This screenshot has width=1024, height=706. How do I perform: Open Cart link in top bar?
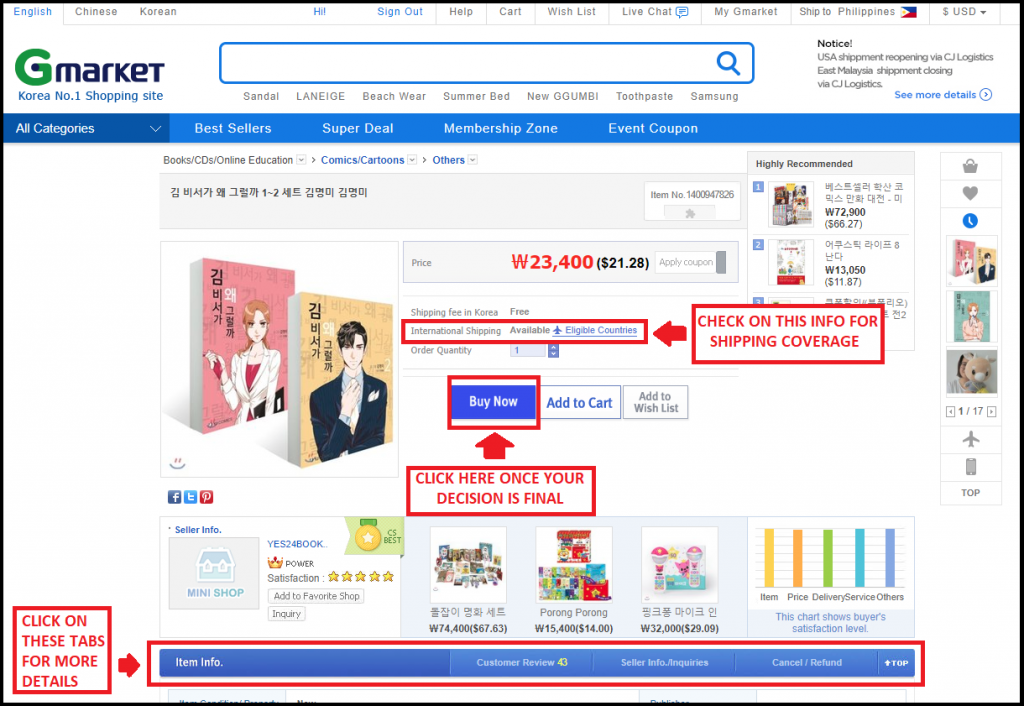(510, 12)
